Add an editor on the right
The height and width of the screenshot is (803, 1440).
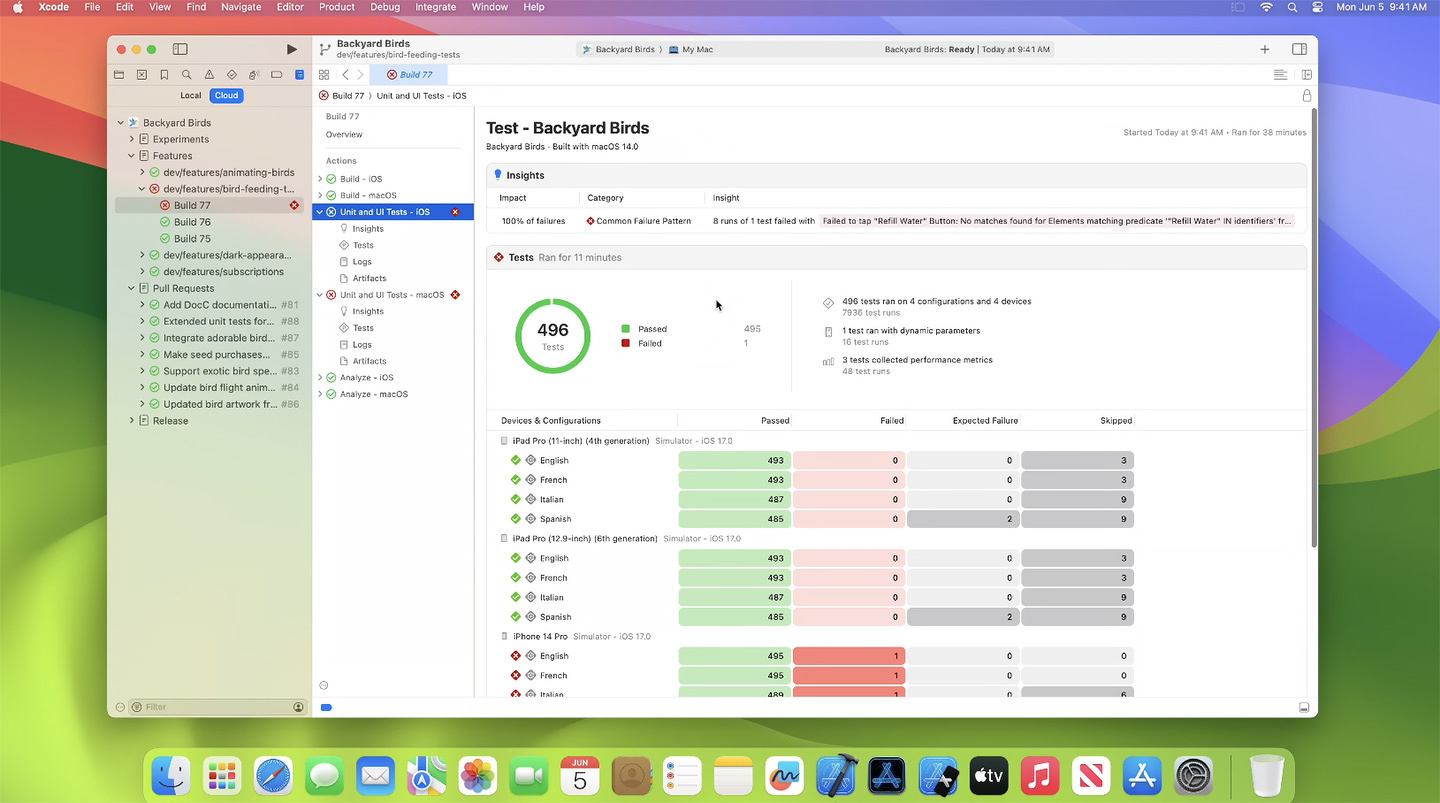1306,75
